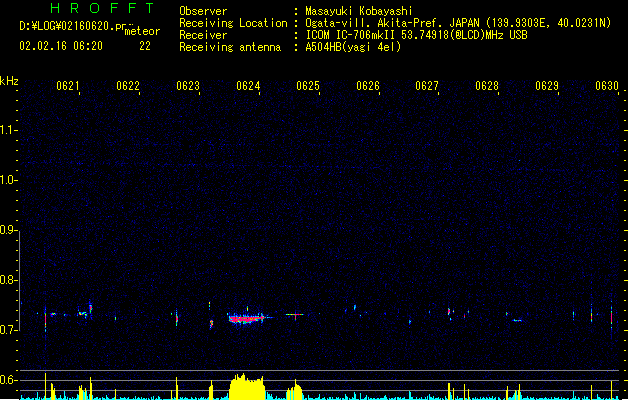Click the Receiving Location label
This screenshot has height=400, width=629.
click(x=233, y=23)
